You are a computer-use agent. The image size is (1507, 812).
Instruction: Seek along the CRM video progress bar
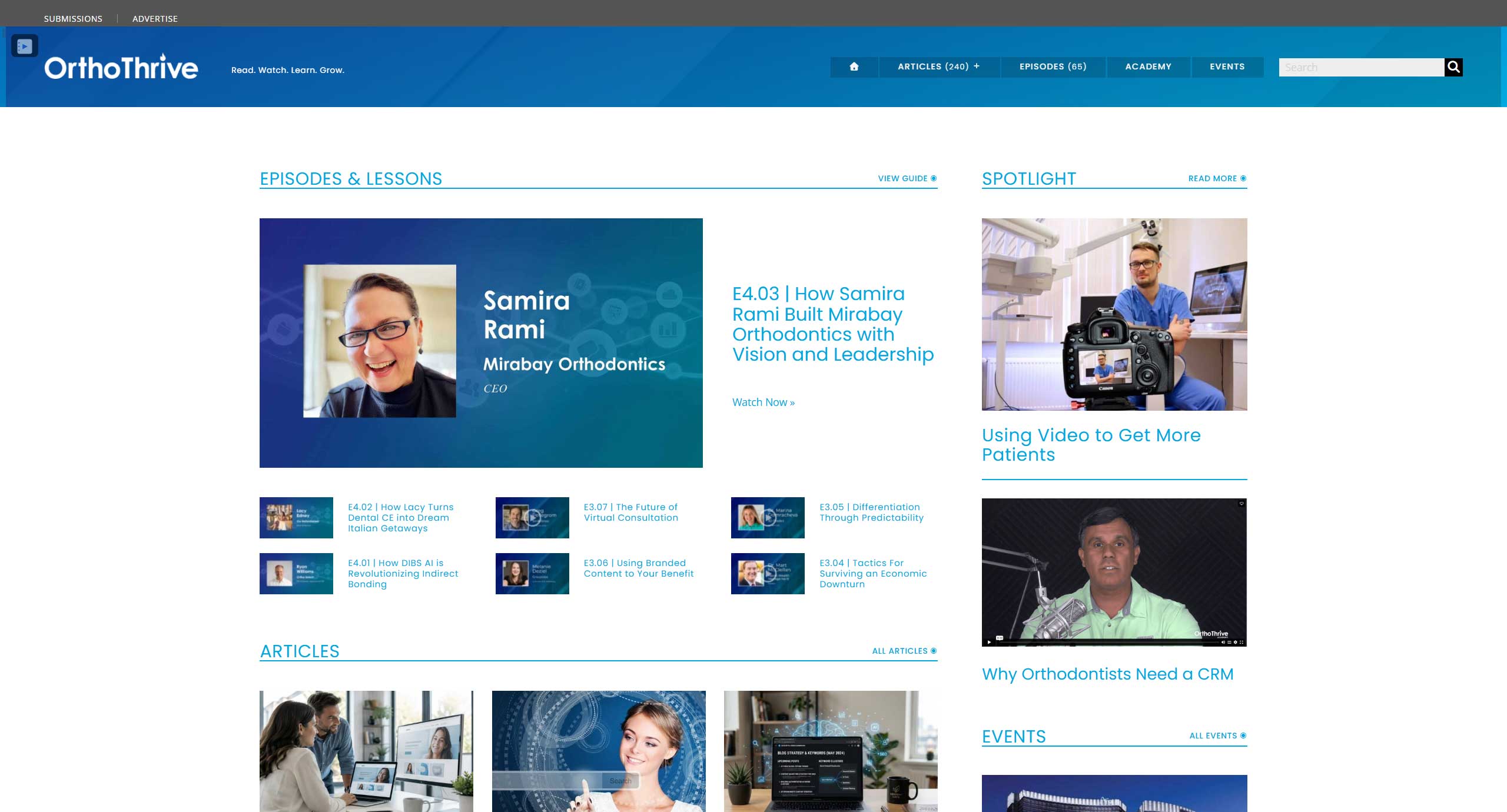pyautogui.click(x=1109, y=643)
